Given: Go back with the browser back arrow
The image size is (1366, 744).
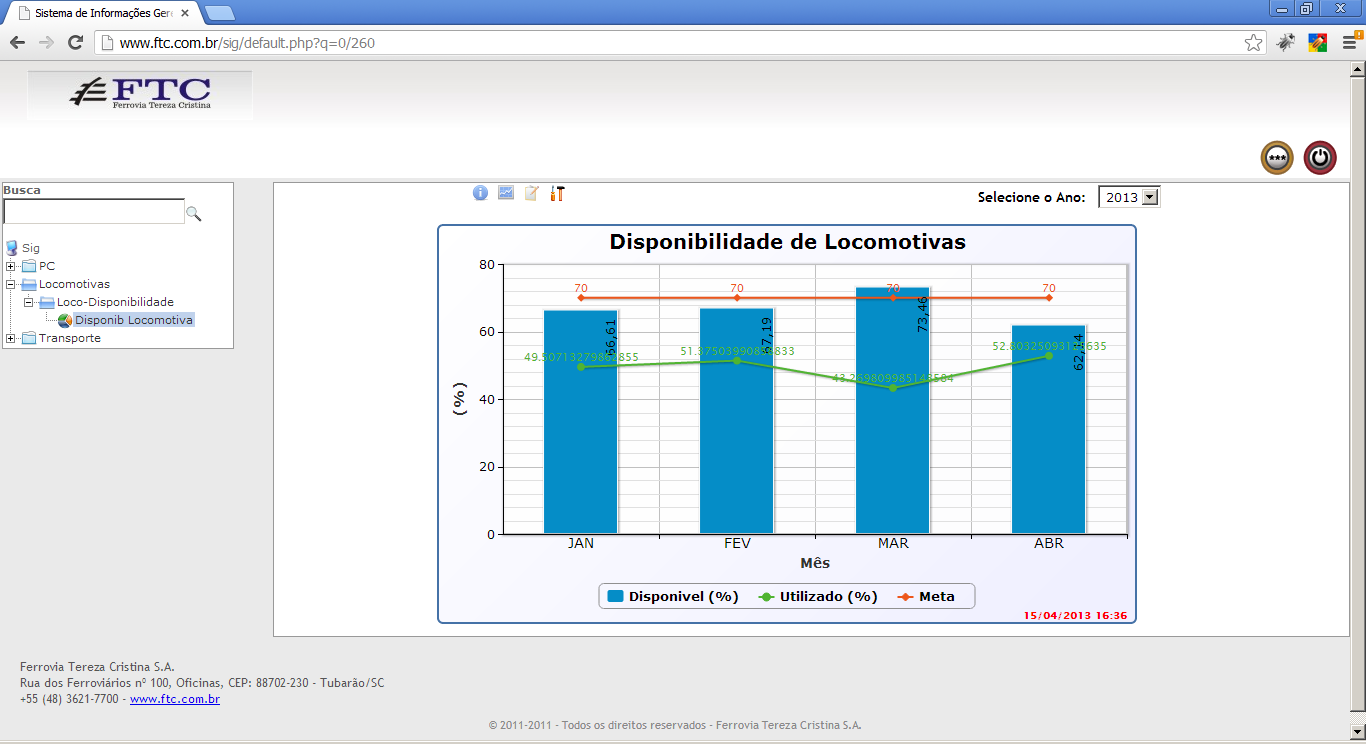Looking at the screenshot, I should (x=17, y=43).
